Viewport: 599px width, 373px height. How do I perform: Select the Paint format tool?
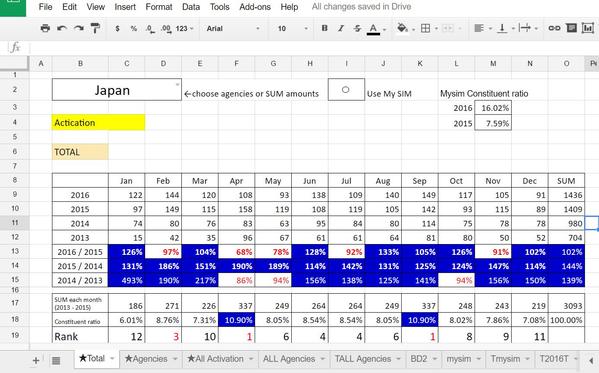coord(95,28)
